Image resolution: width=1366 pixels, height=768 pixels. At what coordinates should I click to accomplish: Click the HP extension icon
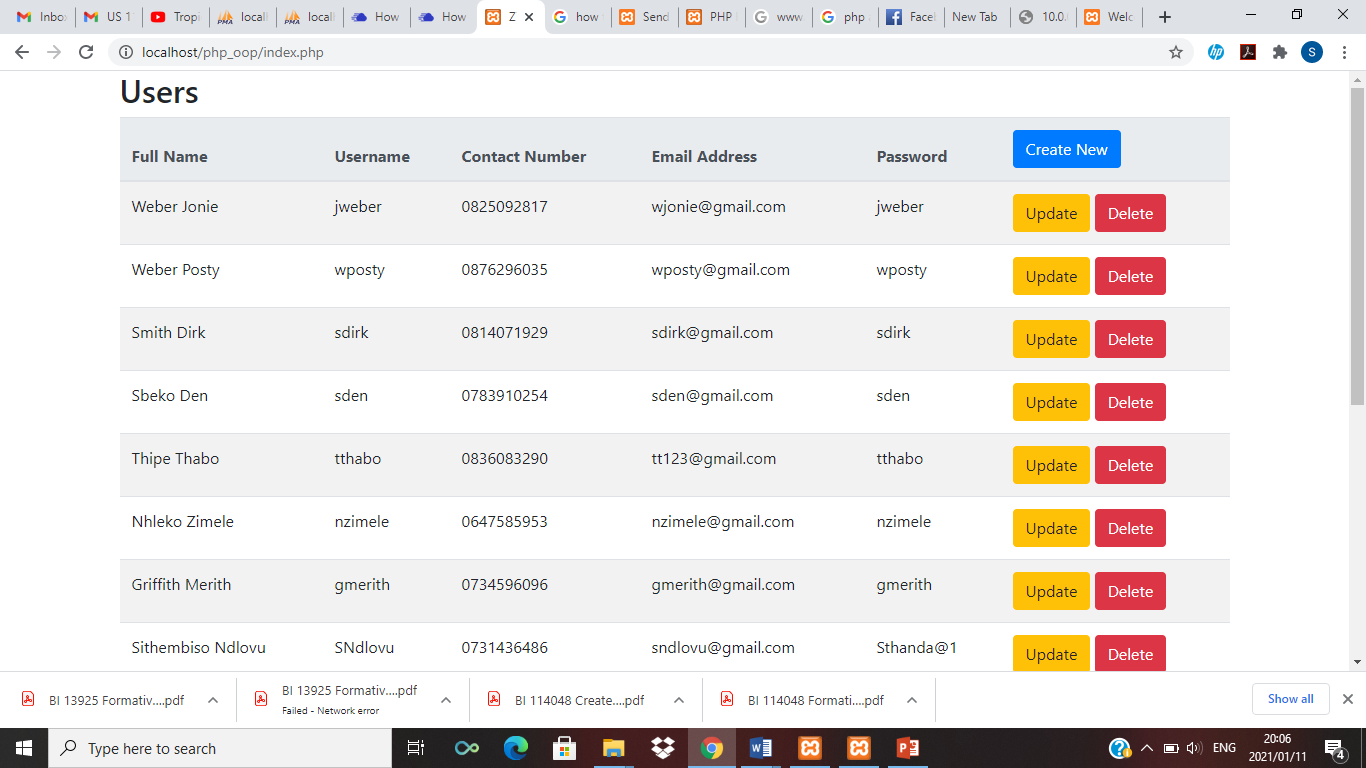click(1215, 52)
